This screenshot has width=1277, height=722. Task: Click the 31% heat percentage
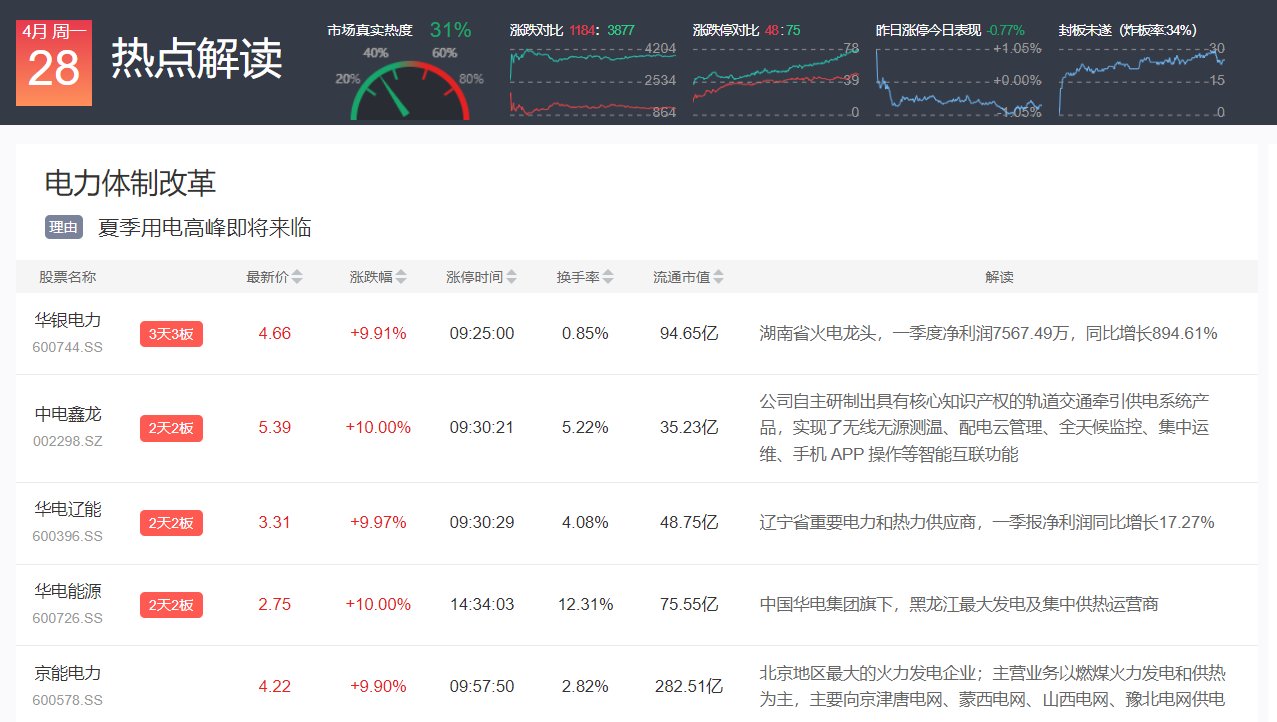(x=450, y=30)
